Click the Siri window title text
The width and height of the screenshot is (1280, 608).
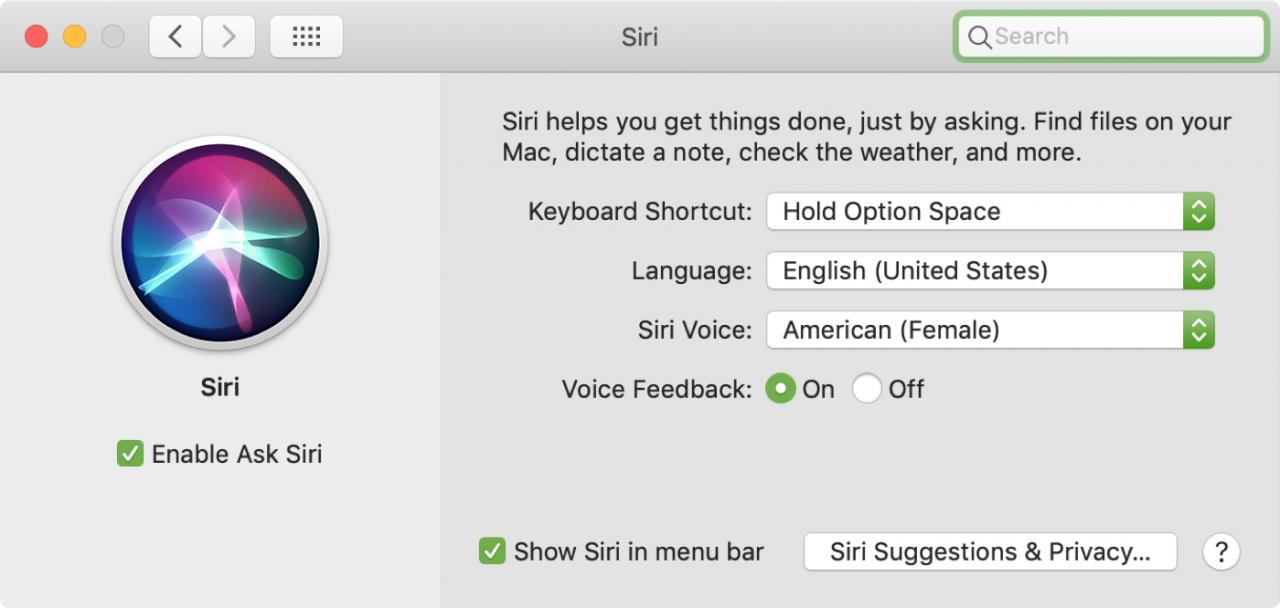pos(640,37)
